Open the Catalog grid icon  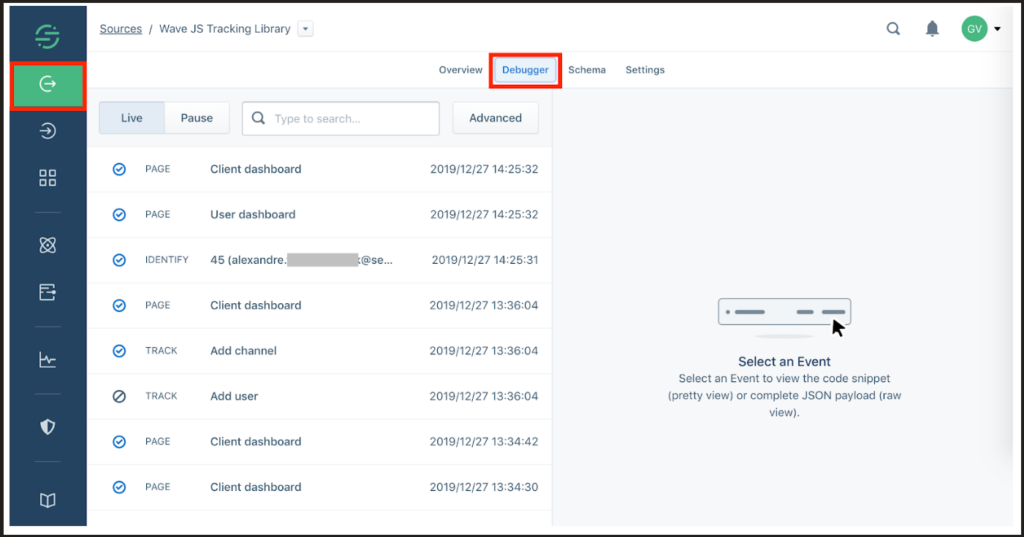(x=47, y=178)
